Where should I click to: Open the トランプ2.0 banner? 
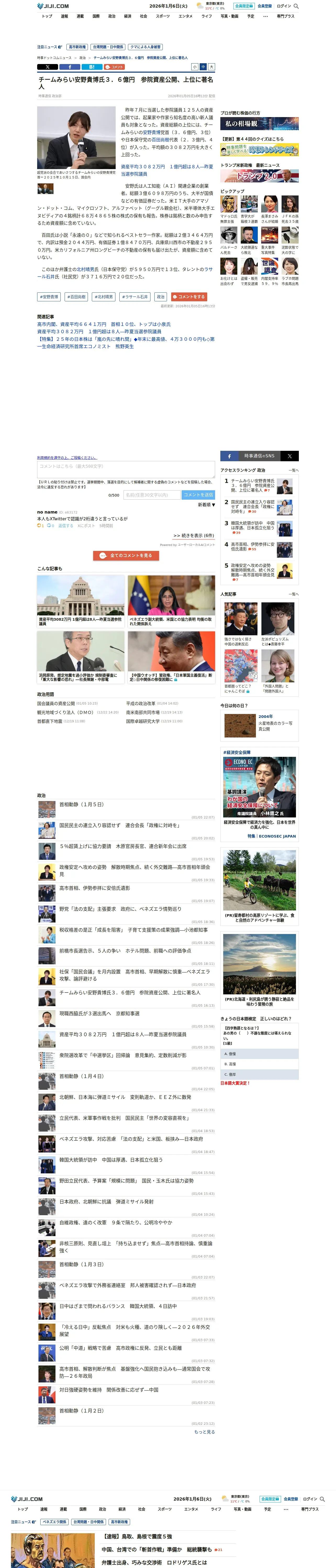259,176
